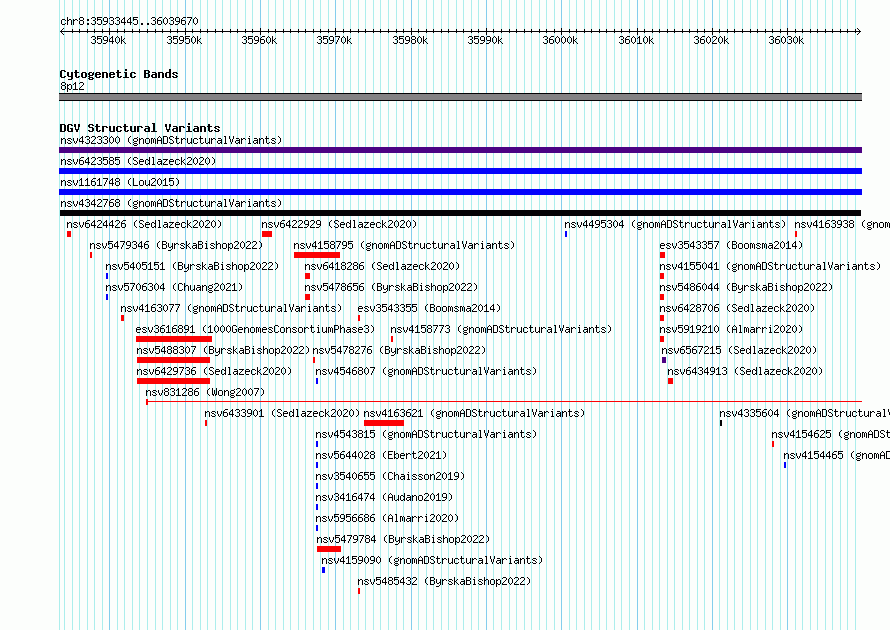890x630 pixels.
Task: Open nsv5478656 (ByrskaBishop2022) label
Action: pos(391,287)
